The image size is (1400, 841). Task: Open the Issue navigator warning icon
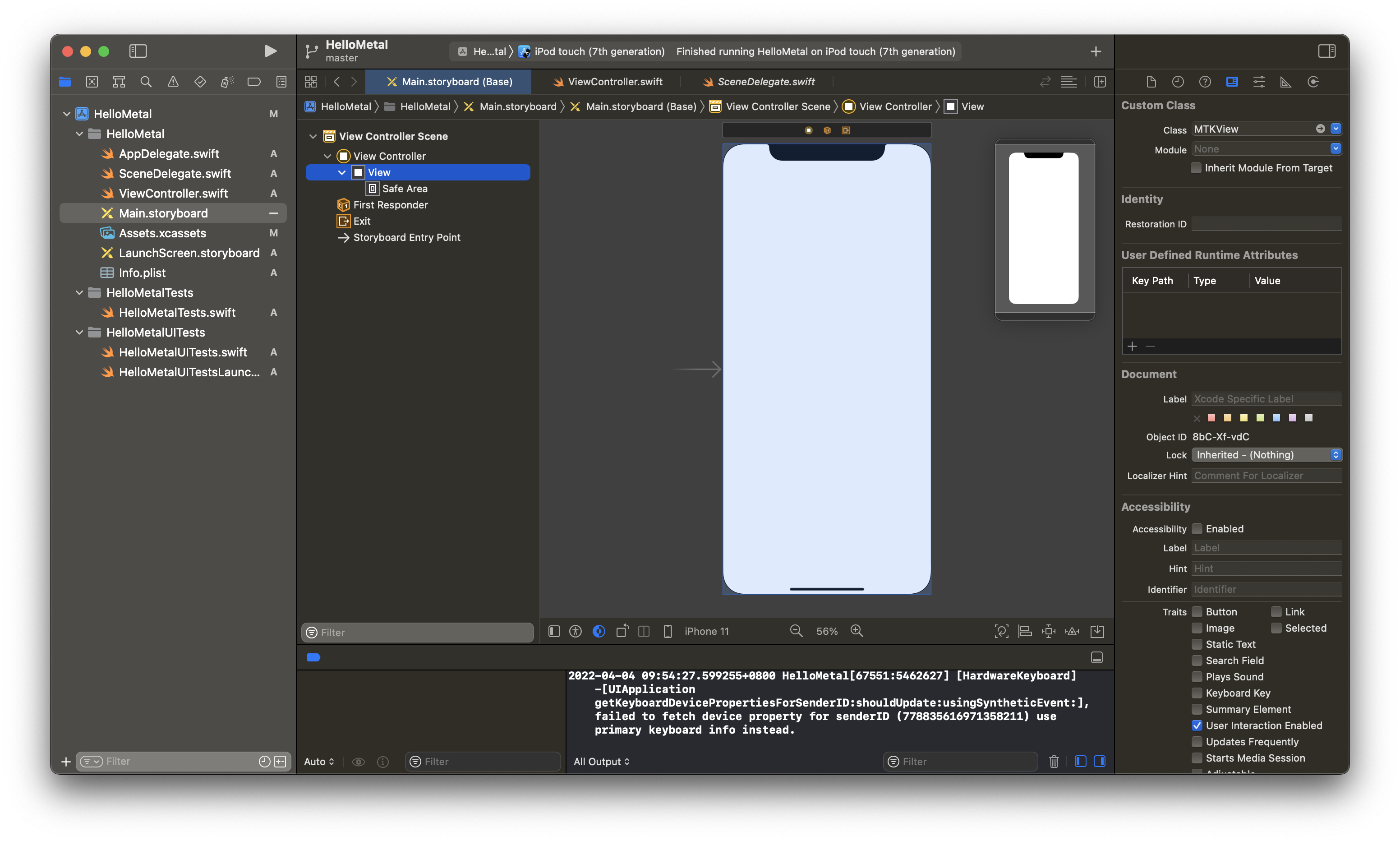click(x=173, y=82)
